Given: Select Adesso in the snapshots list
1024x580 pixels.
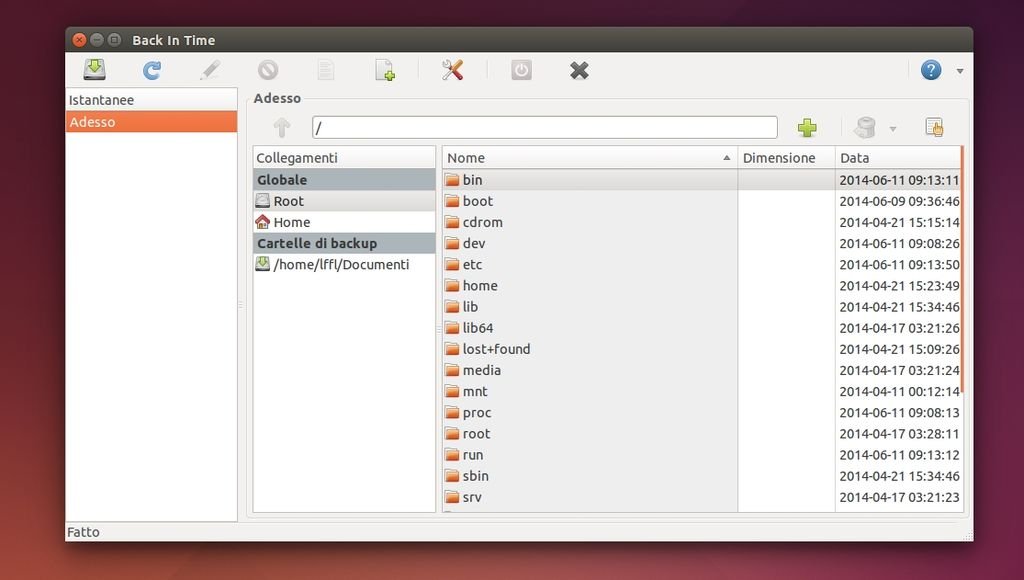Looking at the screenshot, I should click(150, 122).
